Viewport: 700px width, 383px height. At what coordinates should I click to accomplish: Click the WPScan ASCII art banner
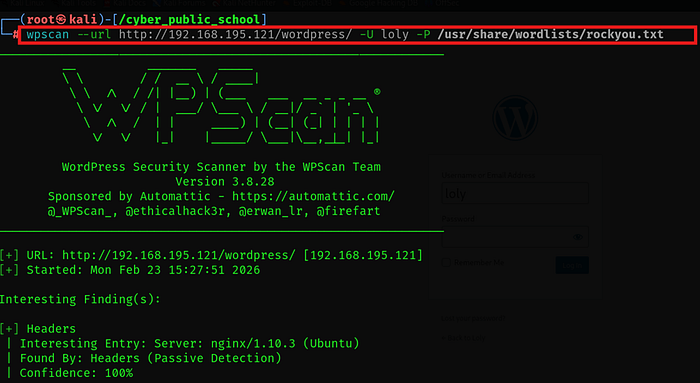[x=221, y=105]
